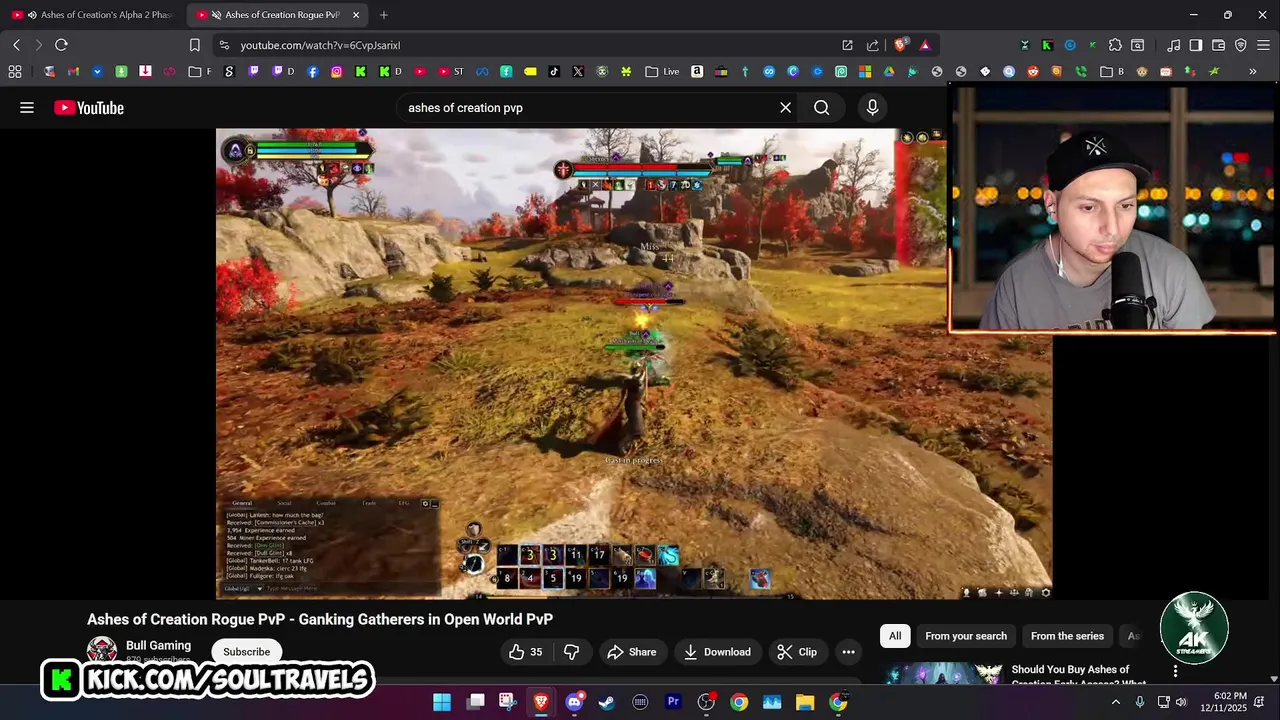Open the browser main menu
The width and height of the screenshot is (1280, 720).
point(1263,45)
